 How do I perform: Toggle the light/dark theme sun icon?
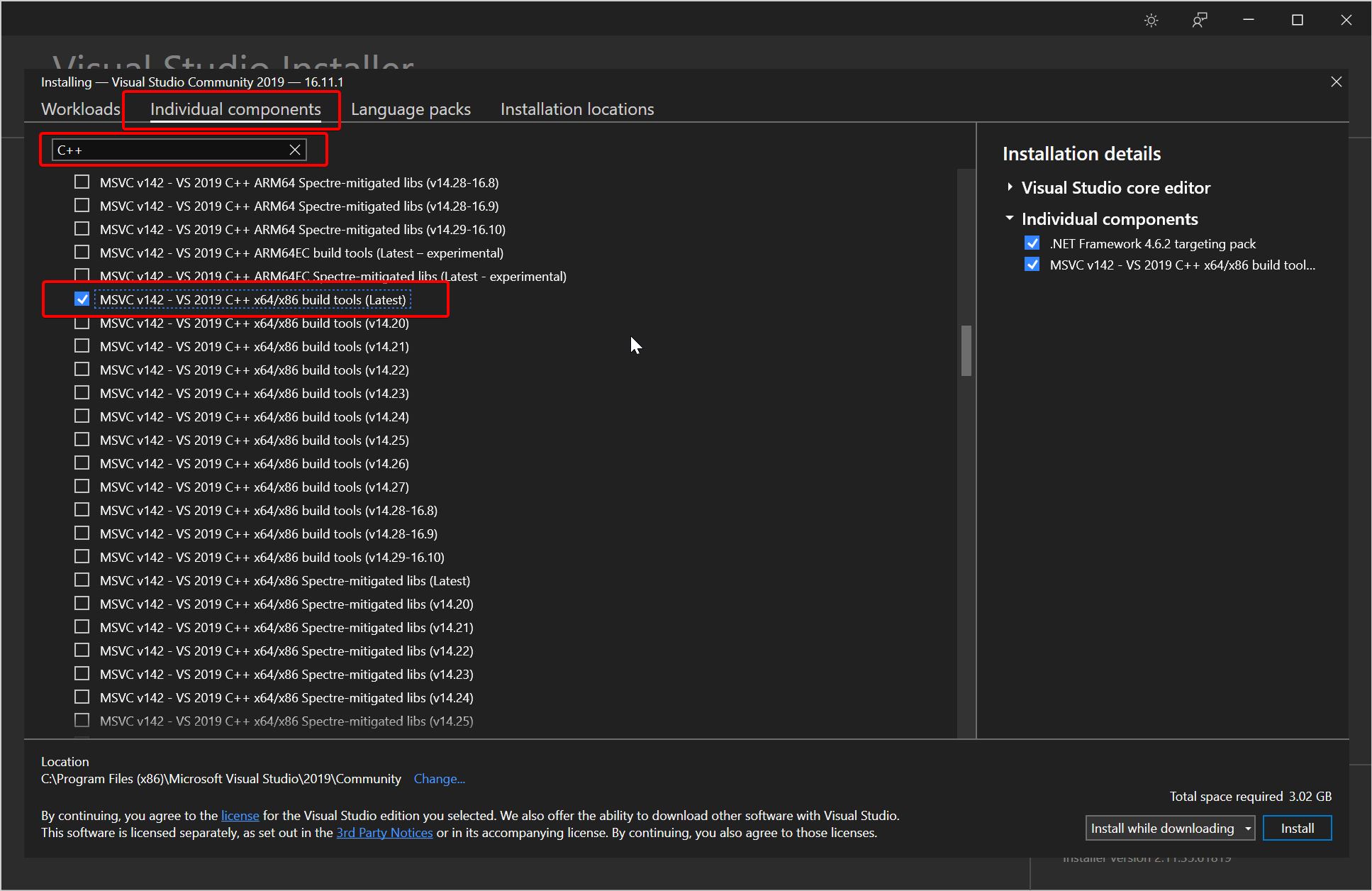point(1151,21)
